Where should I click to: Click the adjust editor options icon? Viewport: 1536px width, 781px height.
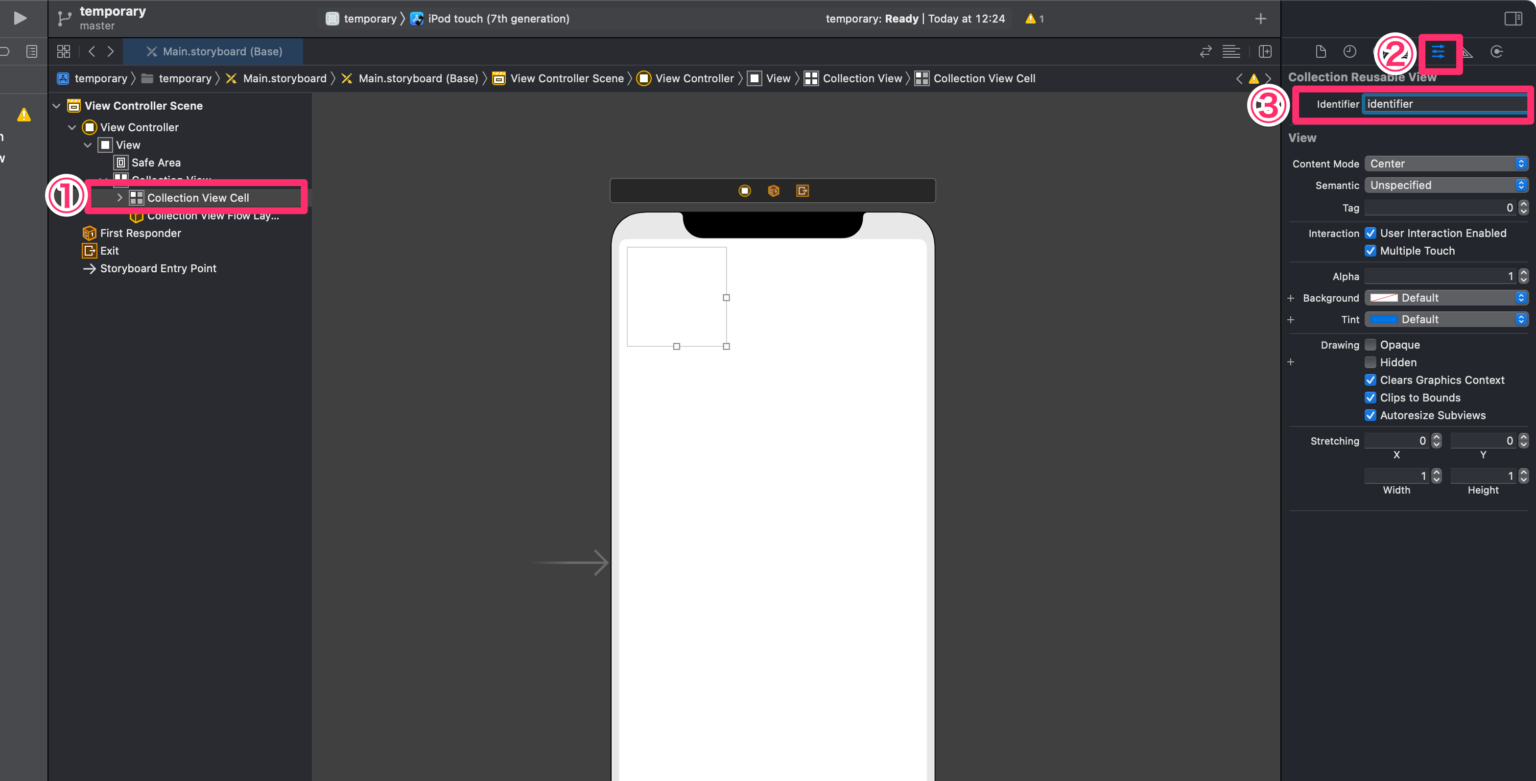pyautogui.click(x=1231, y=51)
